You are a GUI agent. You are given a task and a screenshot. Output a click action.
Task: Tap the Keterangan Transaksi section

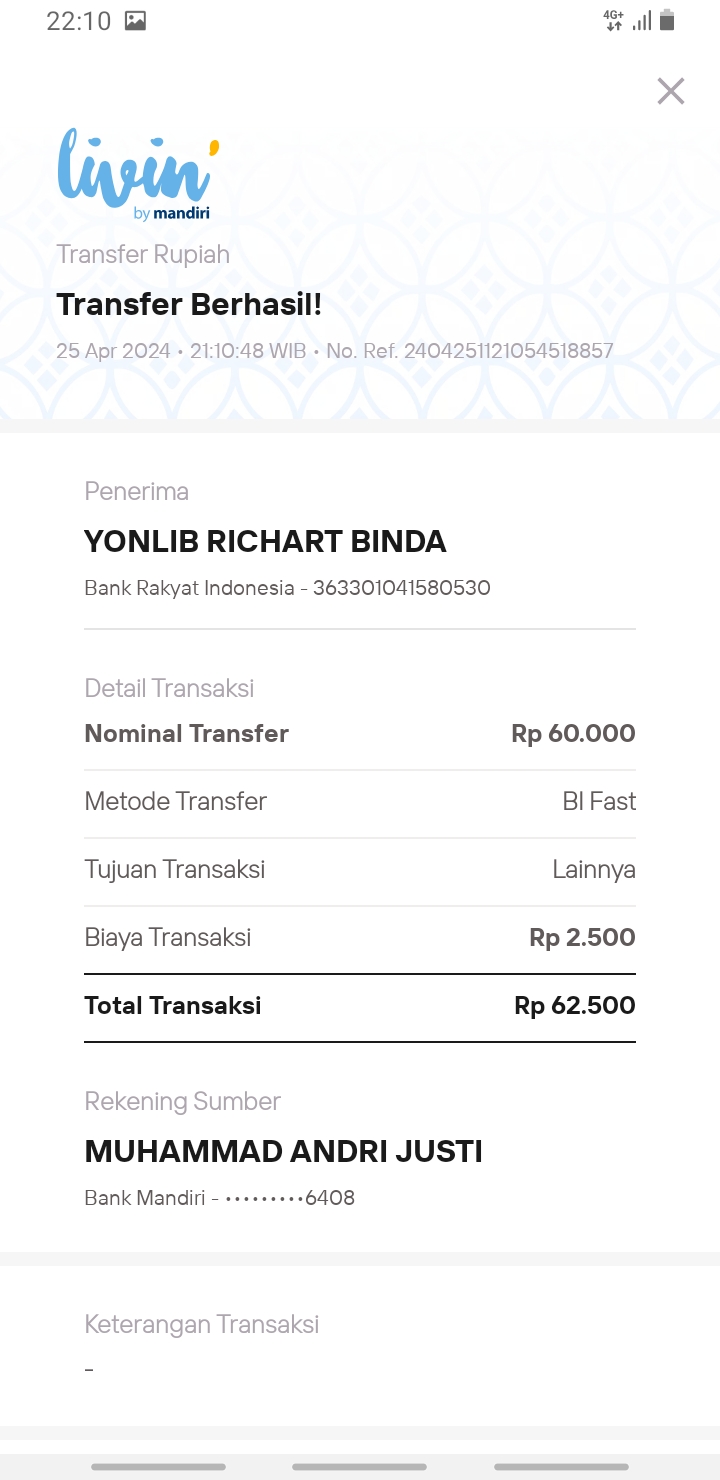point(360,1345)
